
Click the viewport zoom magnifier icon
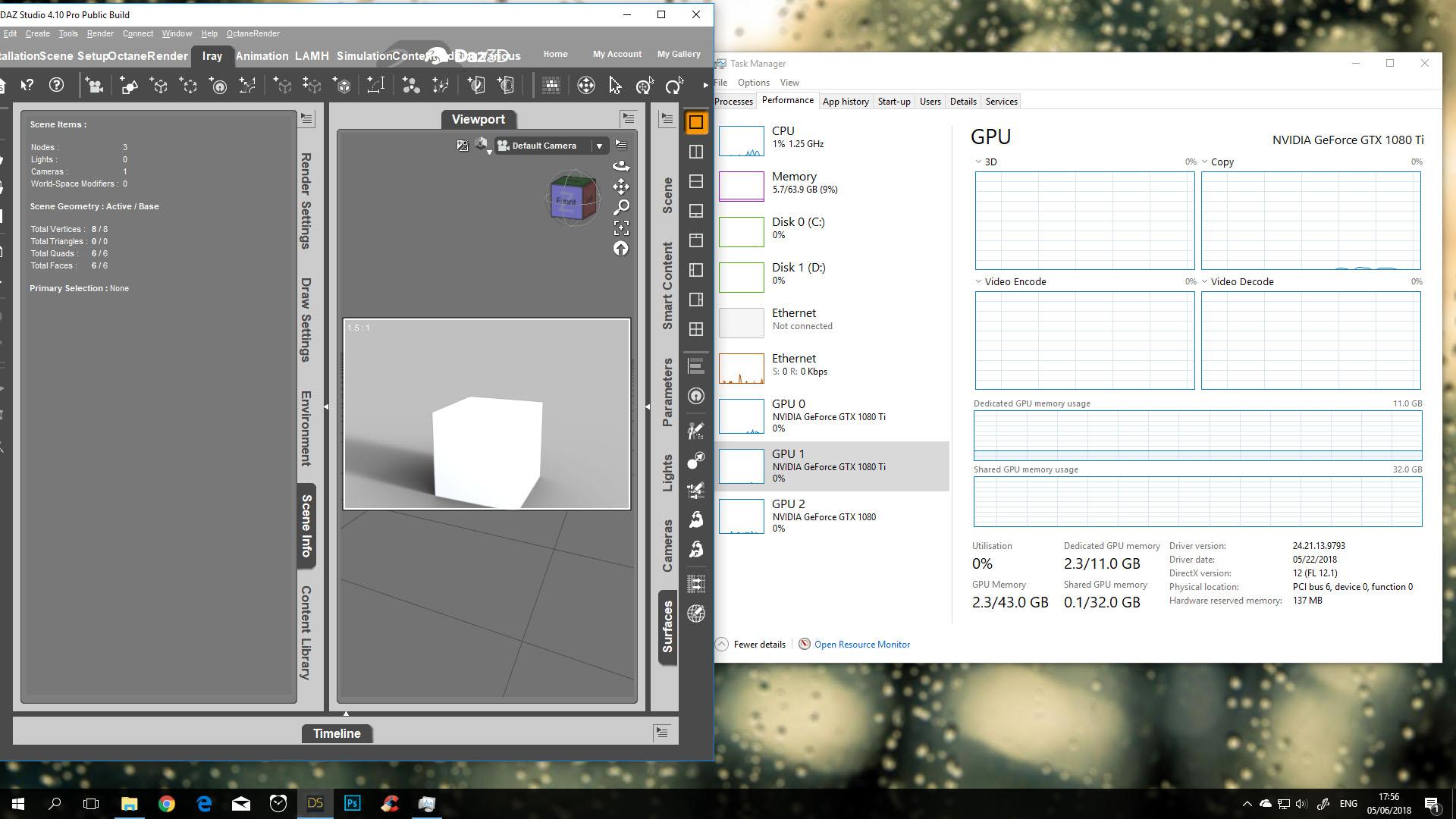[621, 207]
